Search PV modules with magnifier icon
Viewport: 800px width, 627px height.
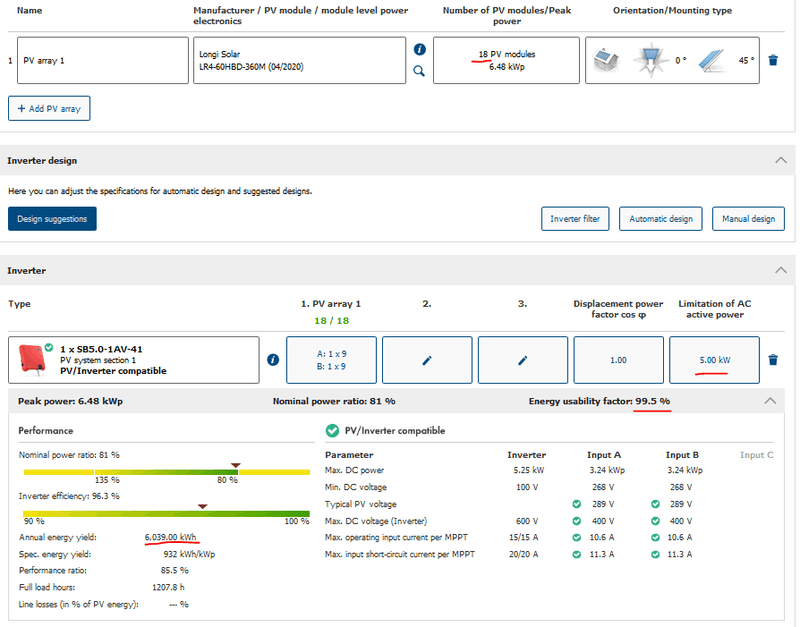tap(419, 71)
